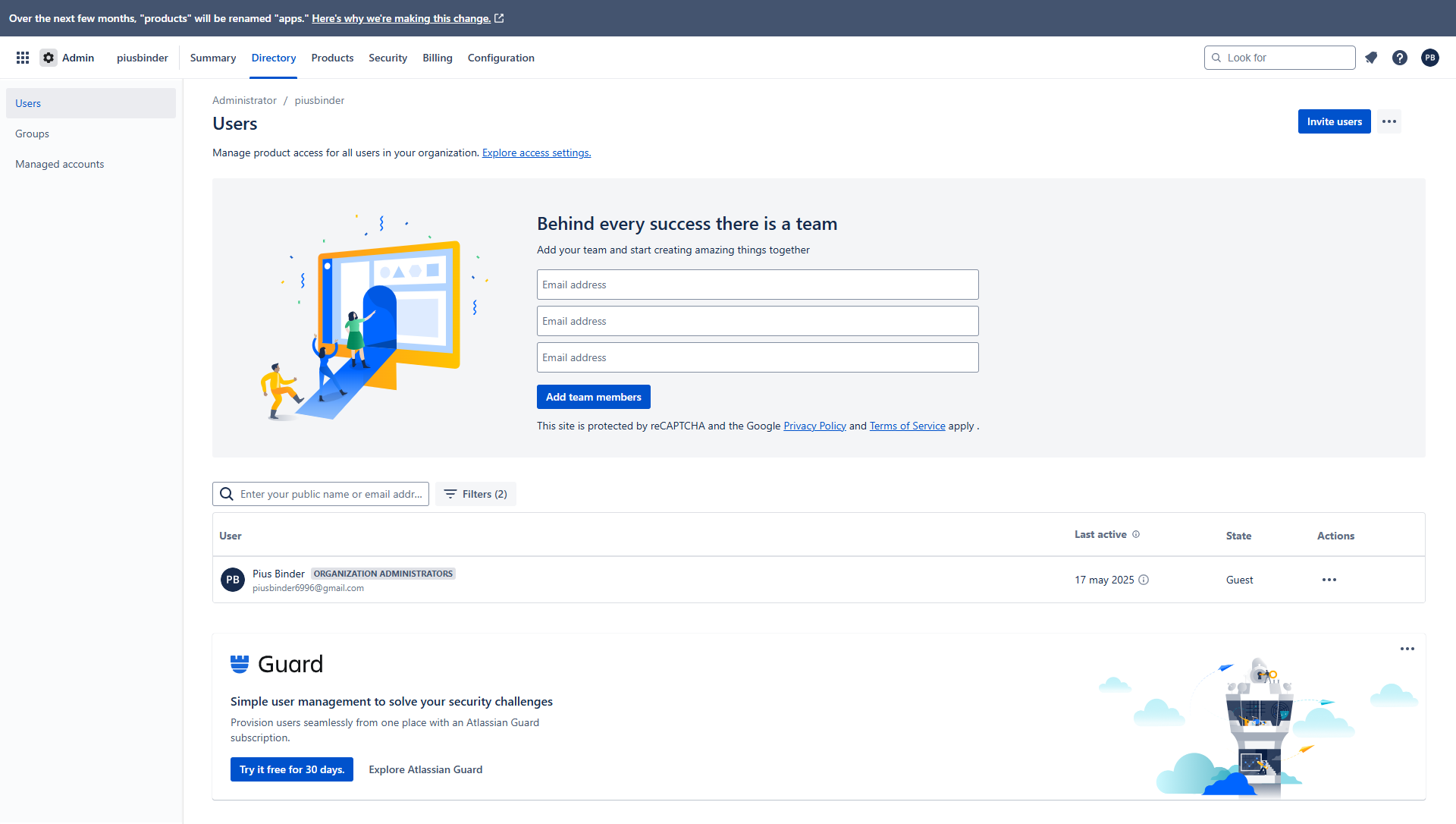1456x824 pixels.
Task: Select Groups in the sidebar
Action: point(91,134)
